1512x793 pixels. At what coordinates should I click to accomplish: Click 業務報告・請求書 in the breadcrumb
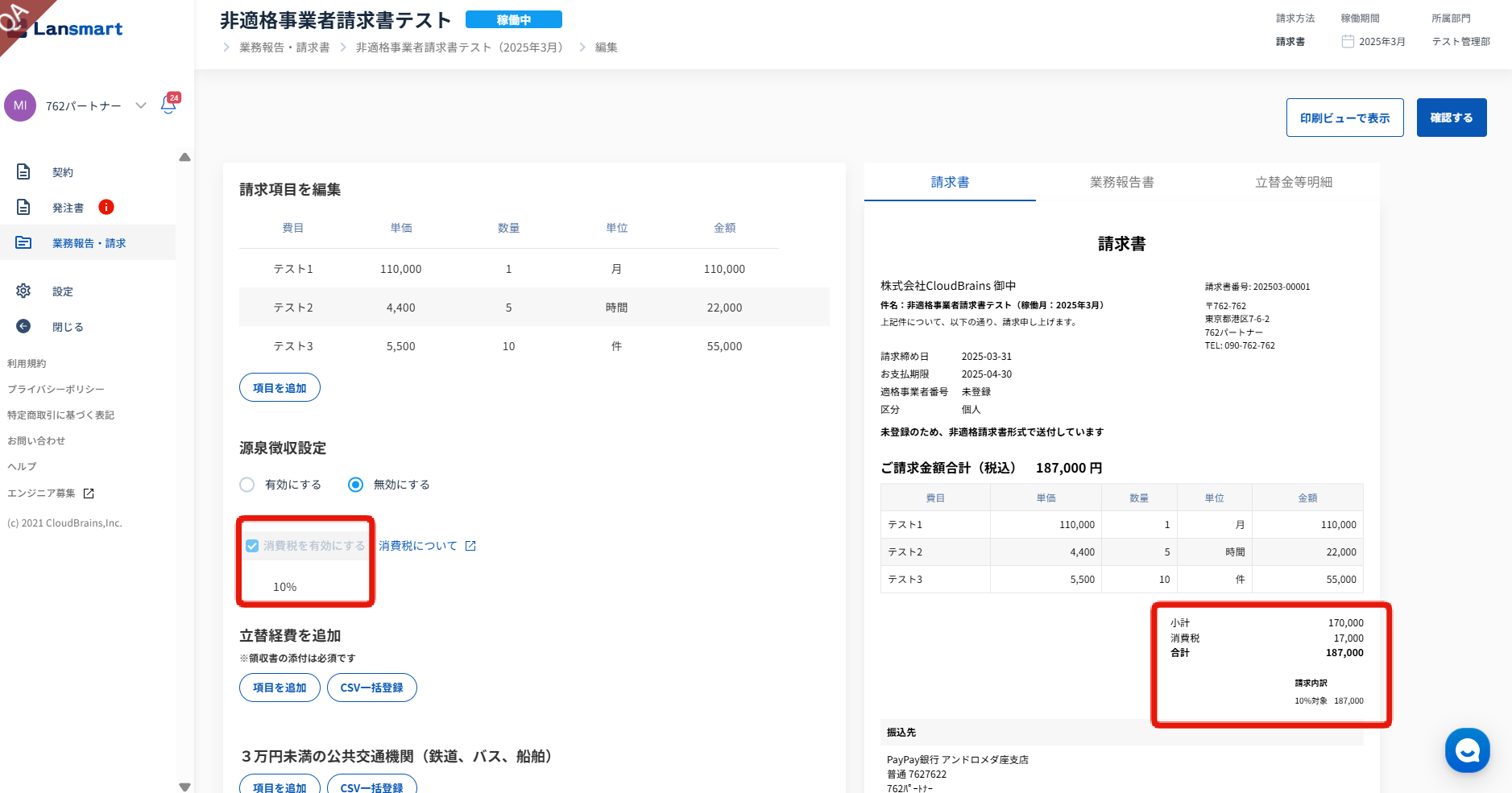point(284,47)
